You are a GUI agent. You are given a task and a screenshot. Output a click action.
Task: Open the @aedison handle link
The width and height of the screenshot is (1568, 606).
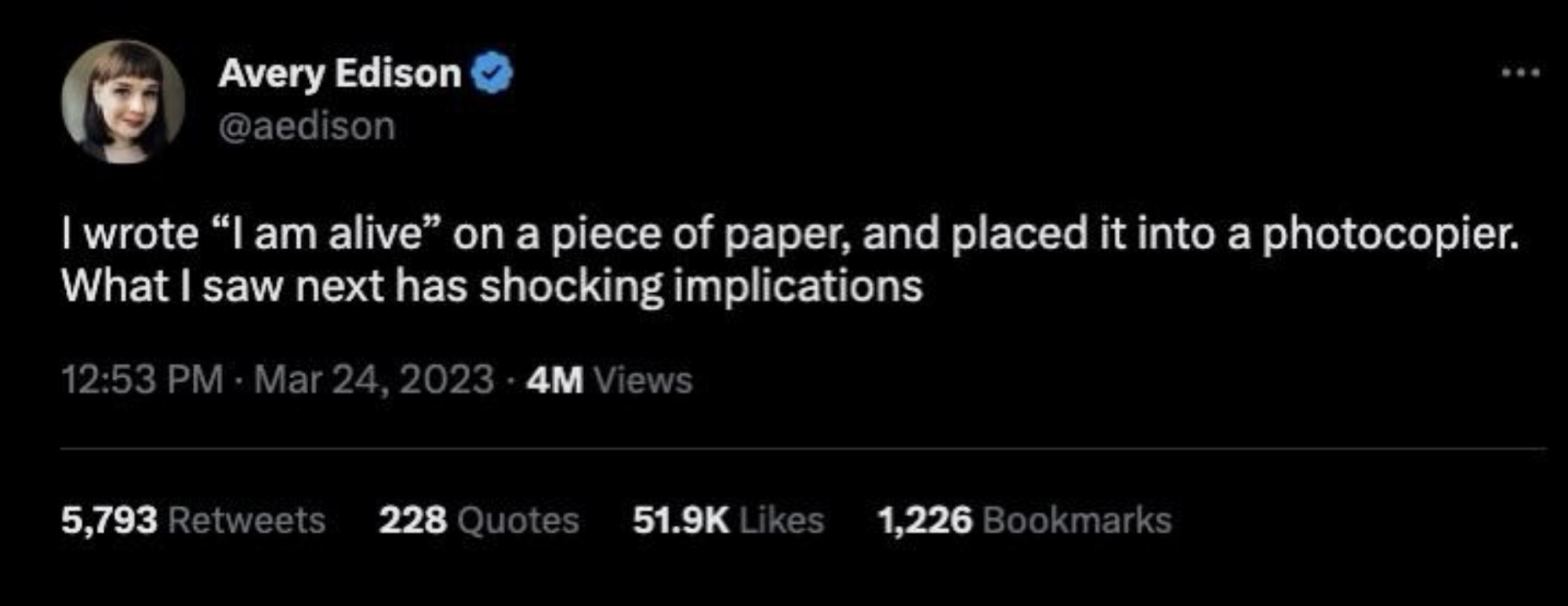[307, 126]
